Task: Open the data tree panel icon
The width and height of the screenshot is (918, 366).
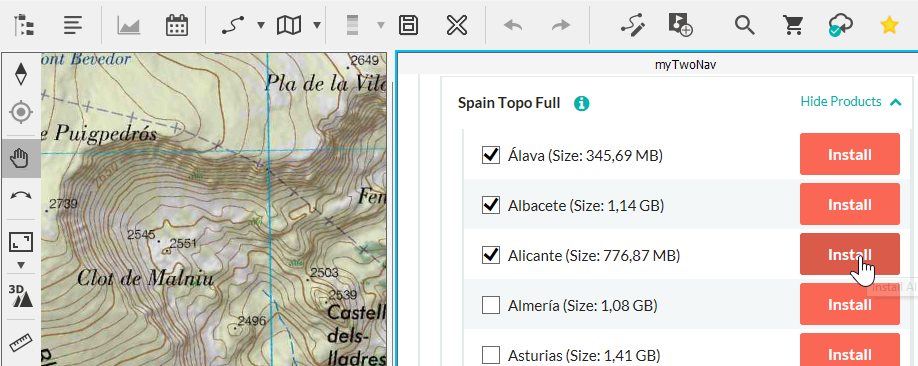Action: [x=23, y=25]
